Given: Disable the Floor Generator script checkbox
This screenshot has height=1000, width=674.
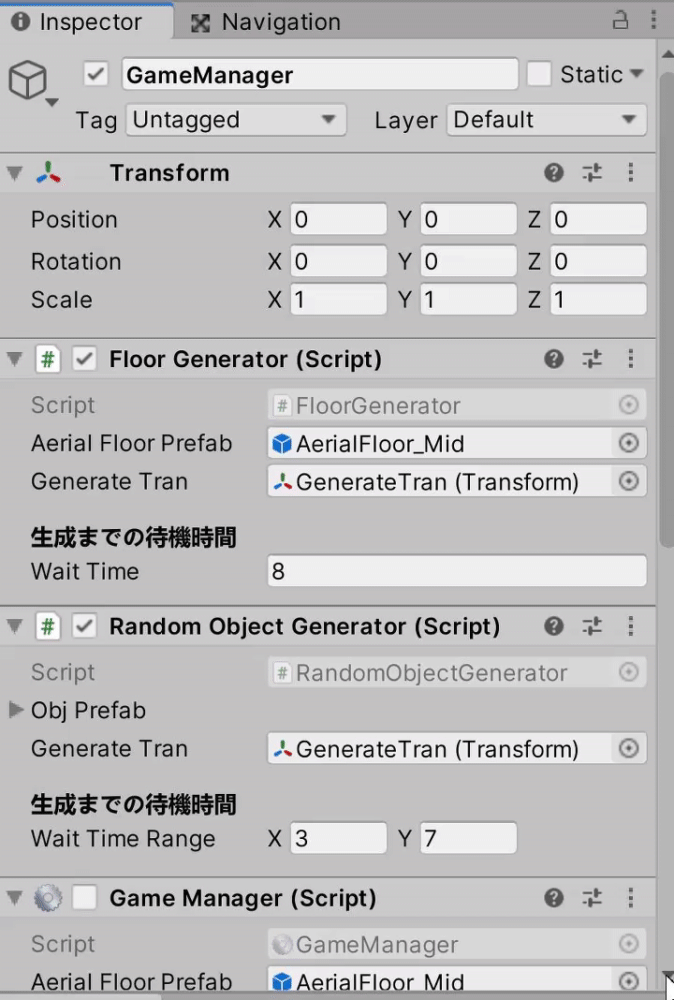Looking at the screenshot, I should (84, 358).
